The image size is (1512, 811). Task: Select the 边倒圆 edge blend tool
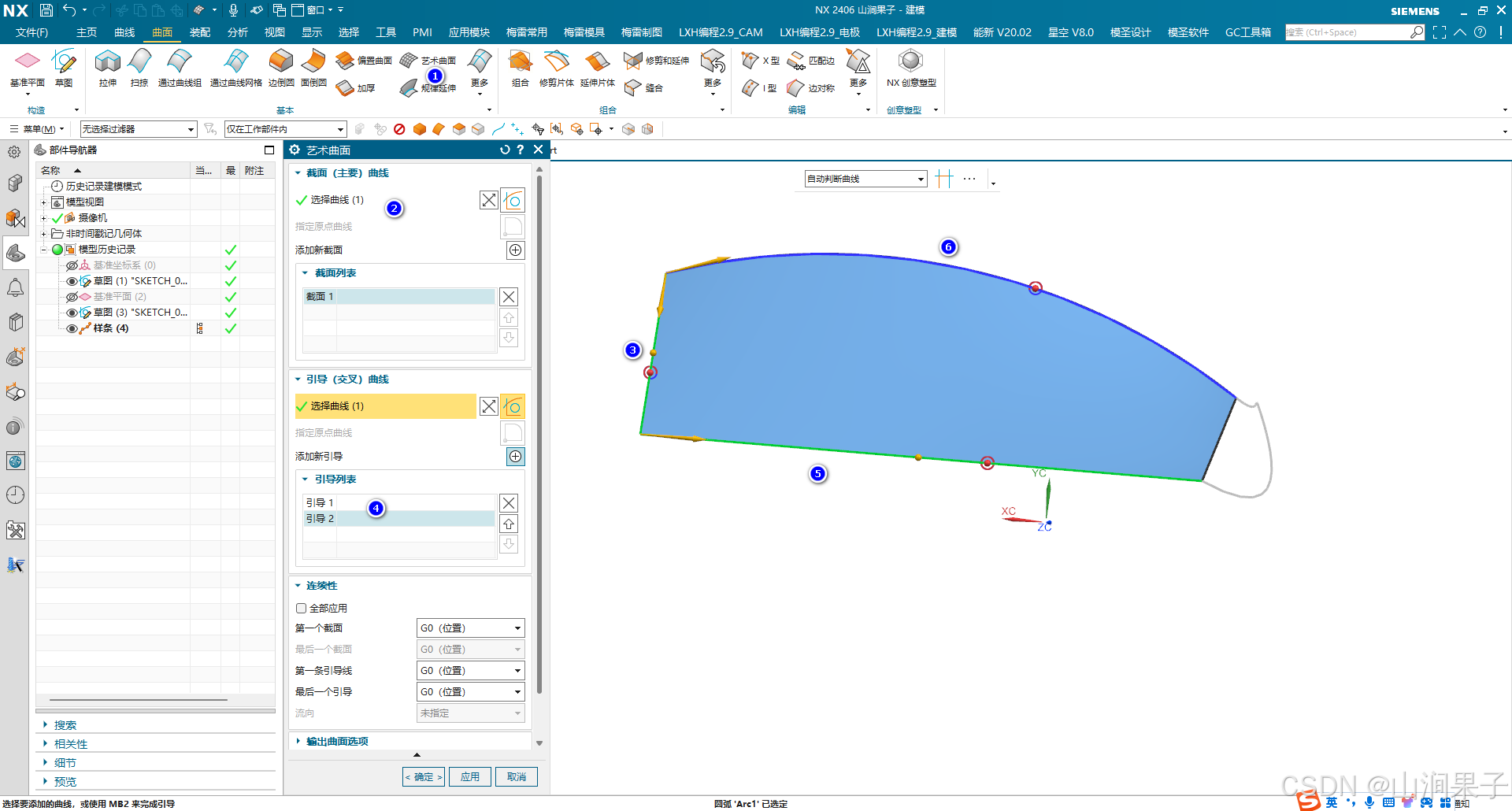281,69
